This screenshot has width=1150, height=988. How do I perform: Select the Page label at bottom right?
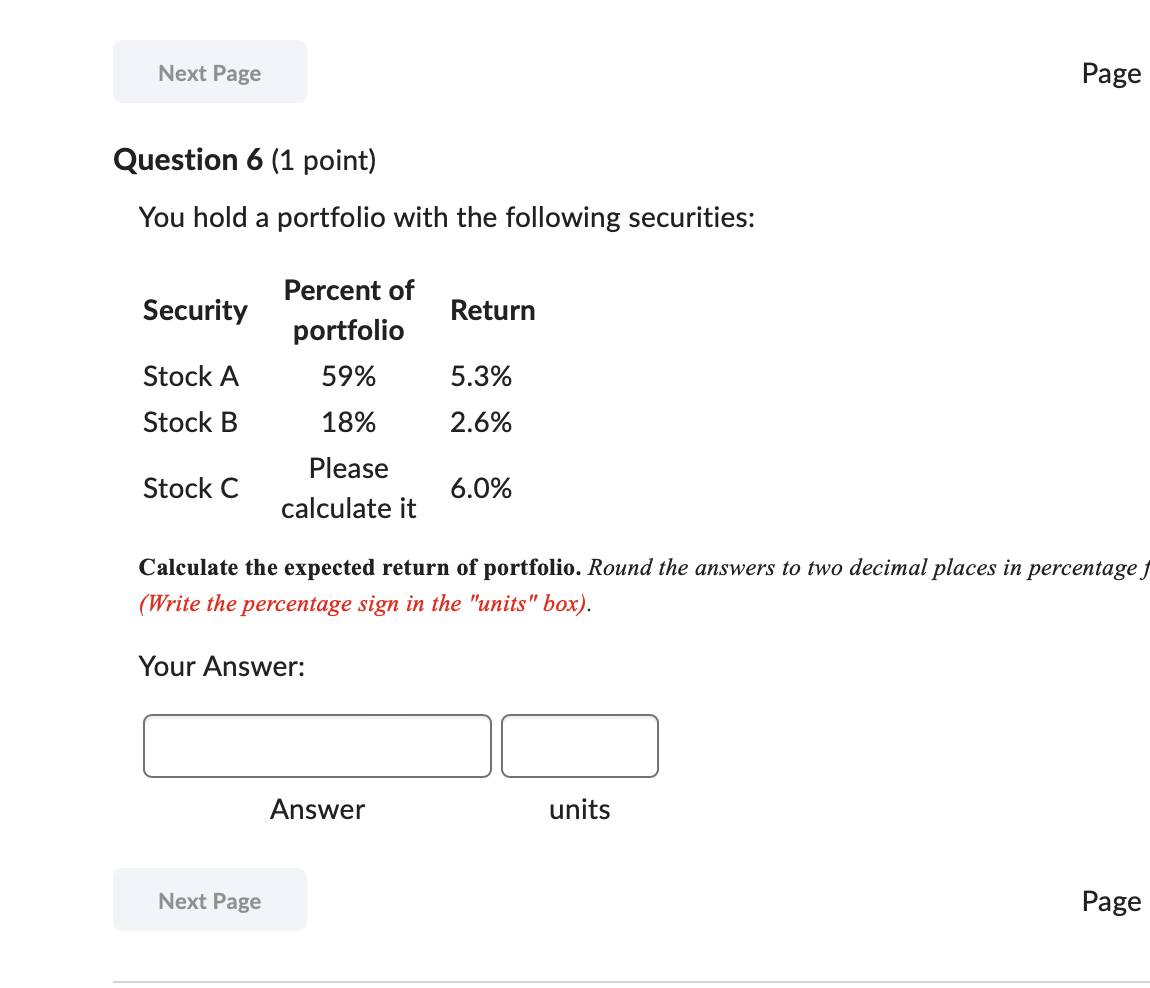1110,900
